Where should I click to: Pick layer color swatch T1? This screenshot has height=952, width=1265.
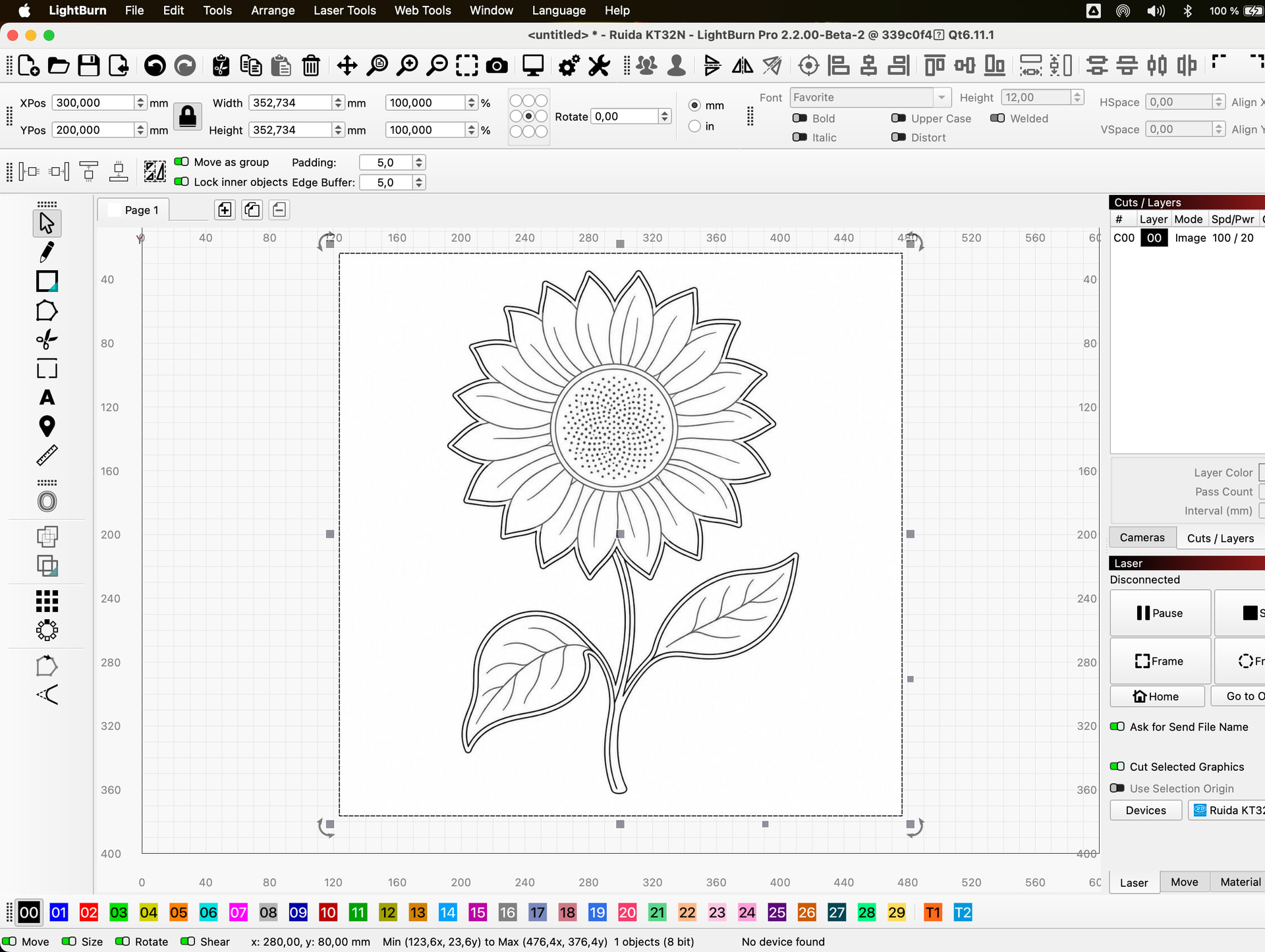(932, 912)
